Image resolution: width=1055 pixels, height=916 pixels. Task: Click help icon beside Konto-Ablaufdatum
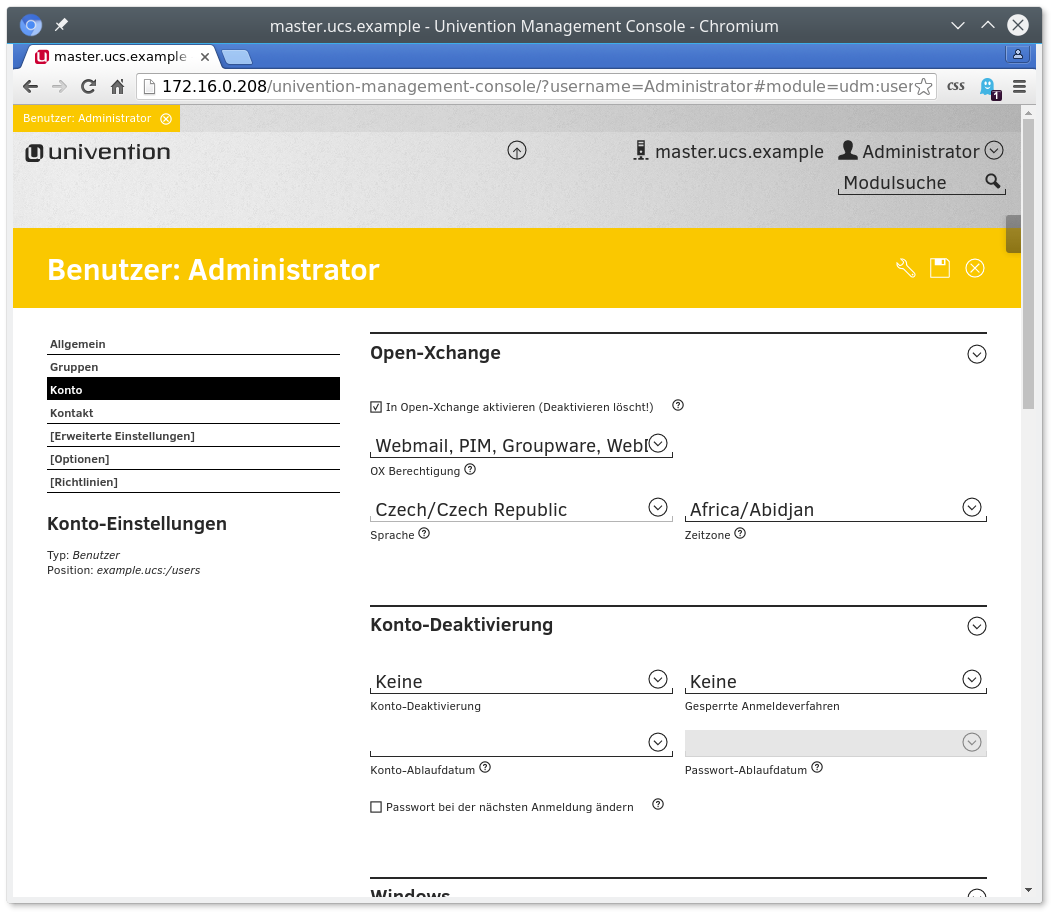485,768
